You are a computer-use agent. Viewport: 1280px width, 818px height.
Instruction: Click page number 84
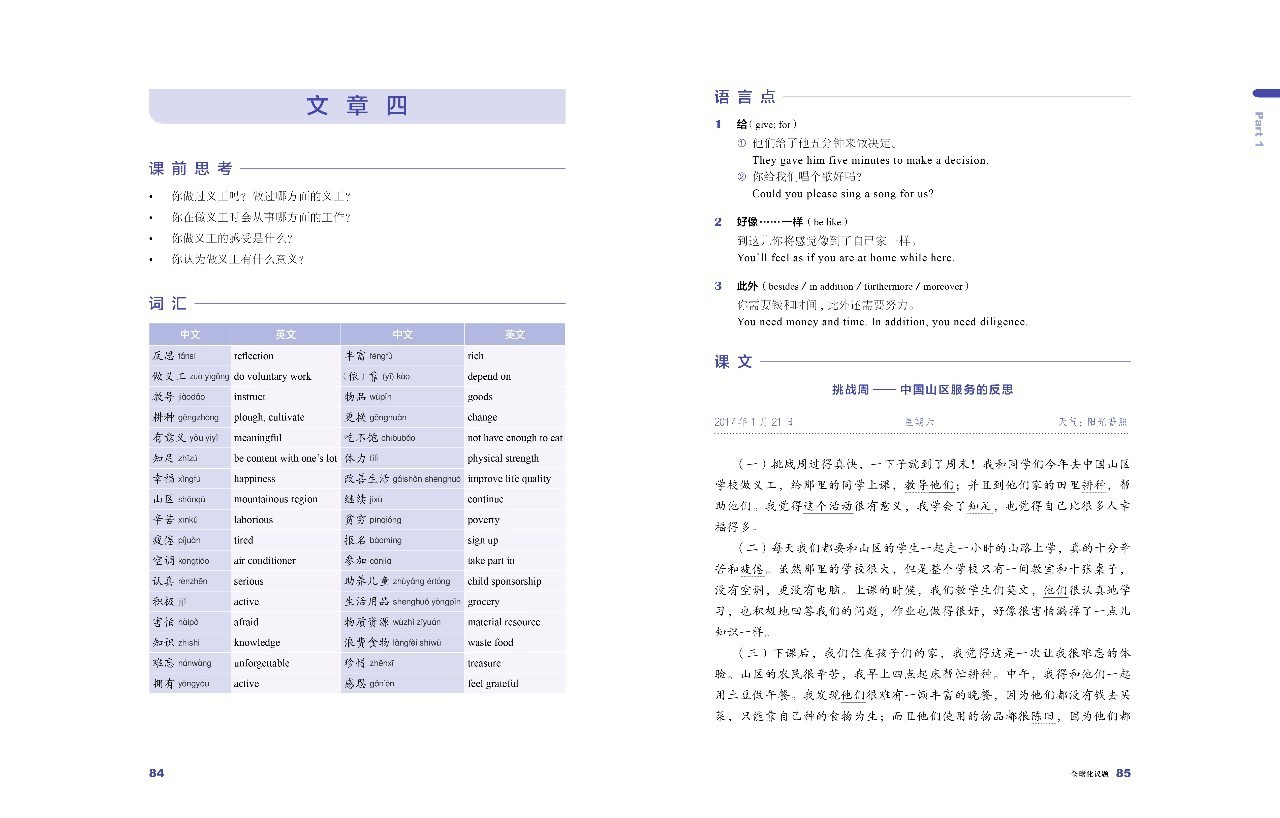coord(156,773)
